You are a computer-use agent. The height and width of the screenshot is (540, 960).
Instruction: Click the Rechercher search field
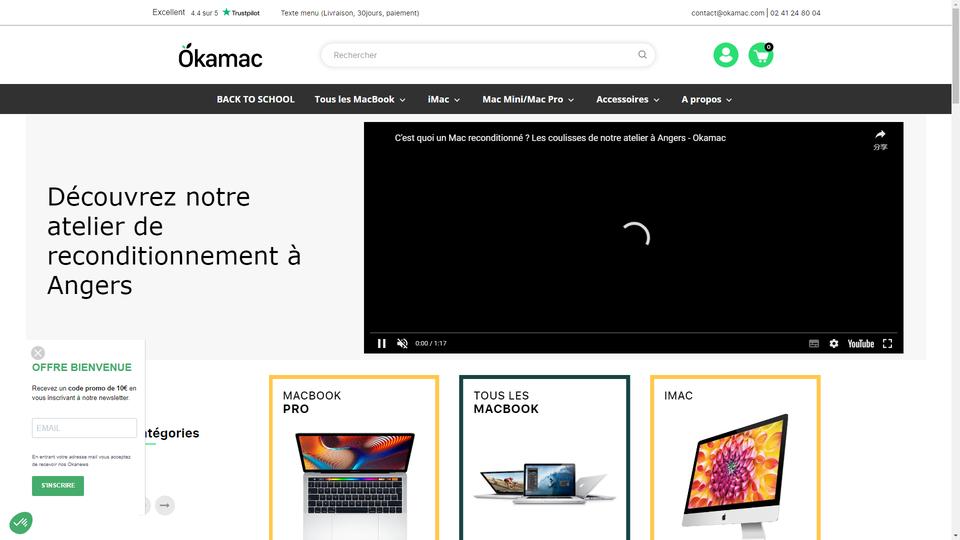[x=488, y=55]
